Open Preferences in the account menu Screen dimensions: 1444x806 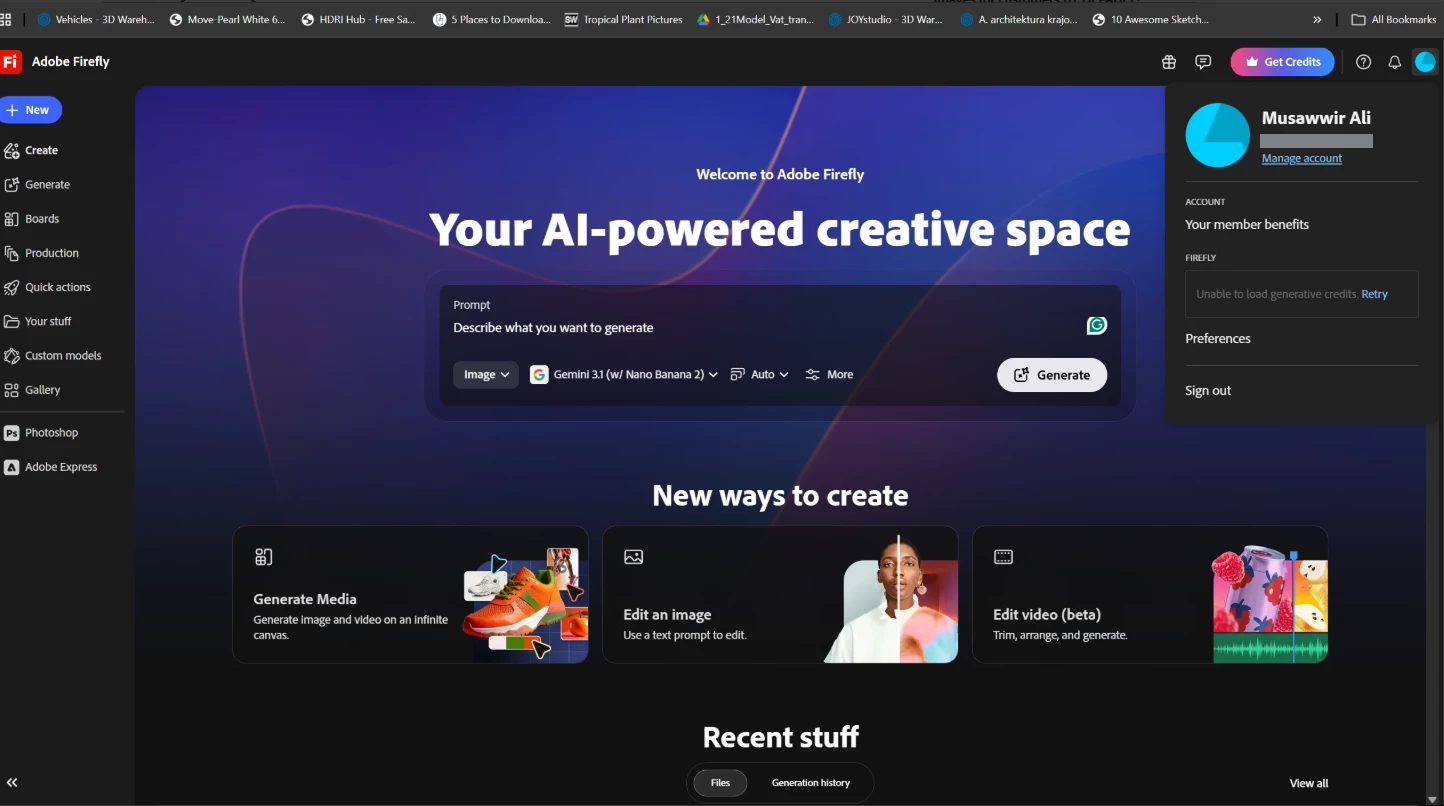coord(1218,339)
